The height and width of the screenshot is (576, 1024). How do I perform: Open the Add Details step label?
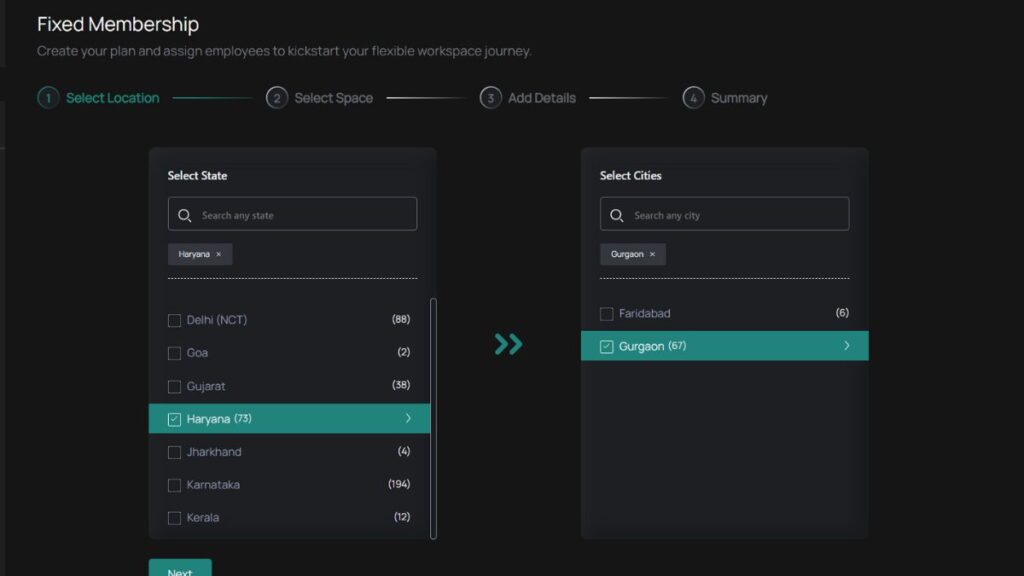542,98
